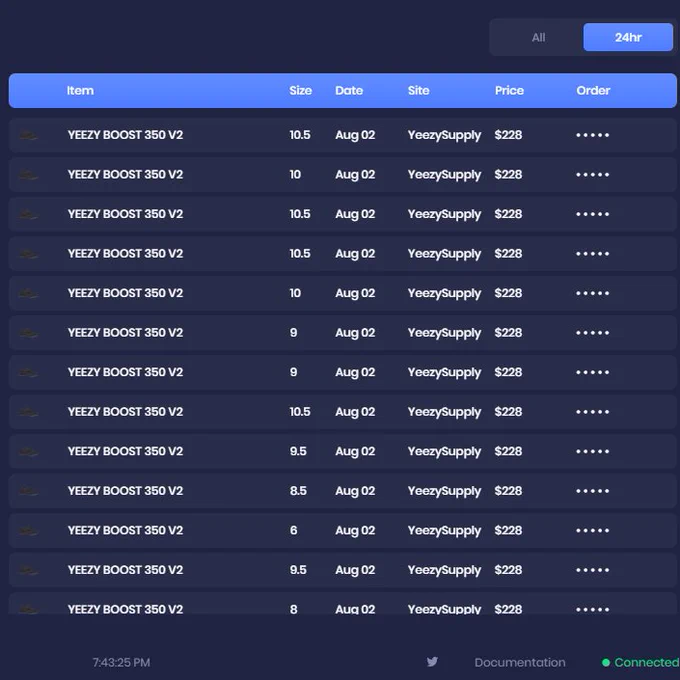The height and width of the screenshot is (680, 680).
Task: Check the Connected status indicator
Action: point(641,663)
